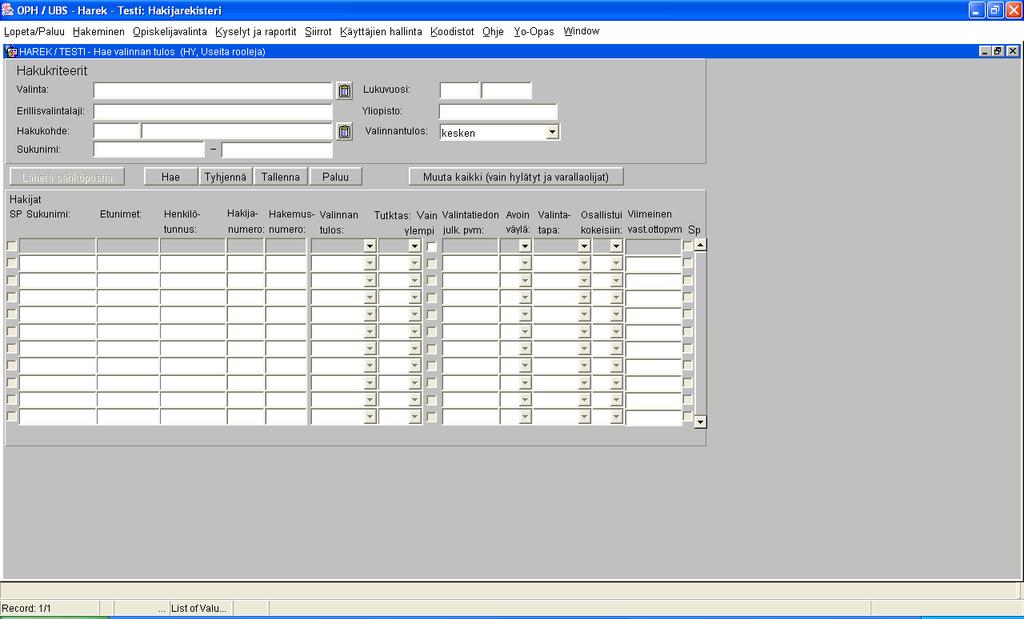Expand Valintatapa dropdown in second row
Viewport: 1024px width, 619px height.
(x=584, y=263)
